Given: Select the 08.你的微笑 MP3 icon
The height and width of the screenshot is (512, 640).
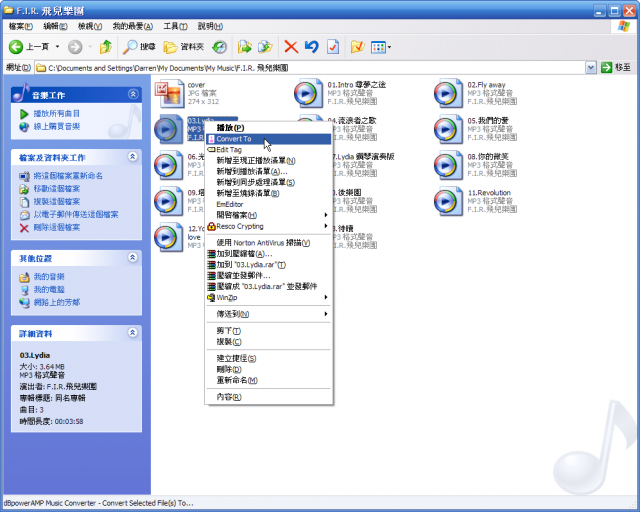Looking at the screenshot, I should click(448, 165).
